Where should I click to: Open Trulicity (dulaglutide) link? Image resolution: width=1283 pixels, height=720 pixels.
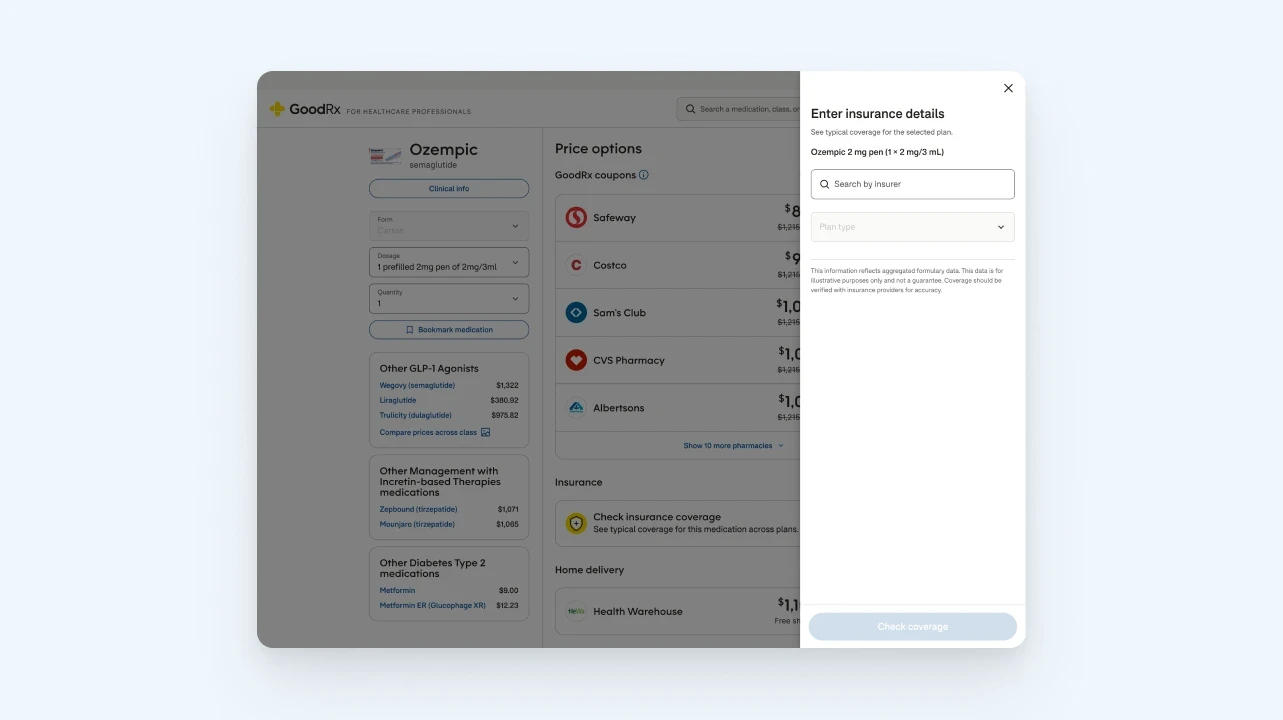pyautogui.click(x=415, y=415)
